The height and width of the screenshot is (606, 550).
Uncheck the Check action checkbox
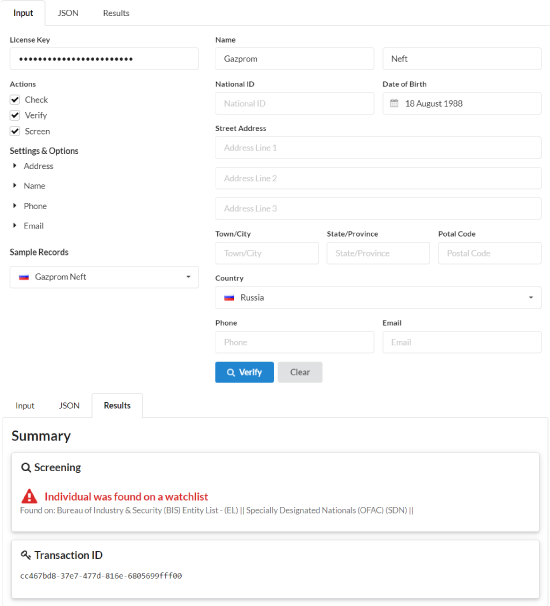[x=15, y=100]
